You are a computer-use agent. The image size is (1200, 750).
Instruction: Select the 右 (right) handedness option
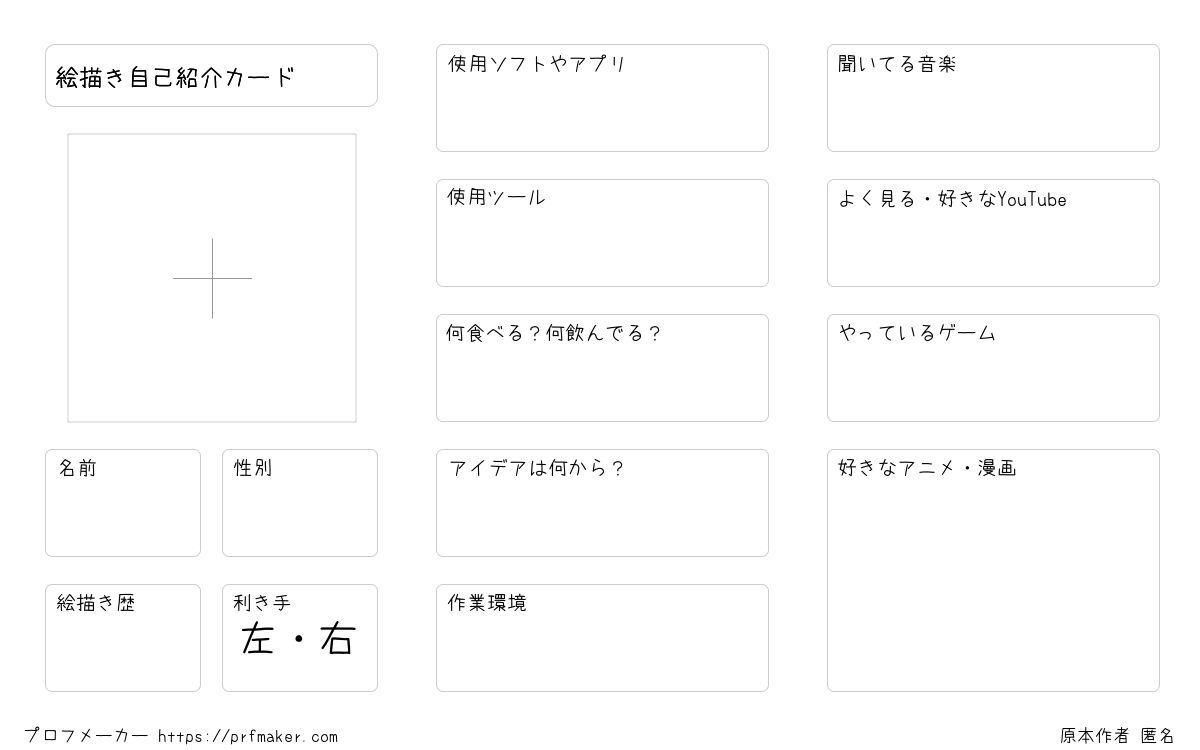point(338,639)
